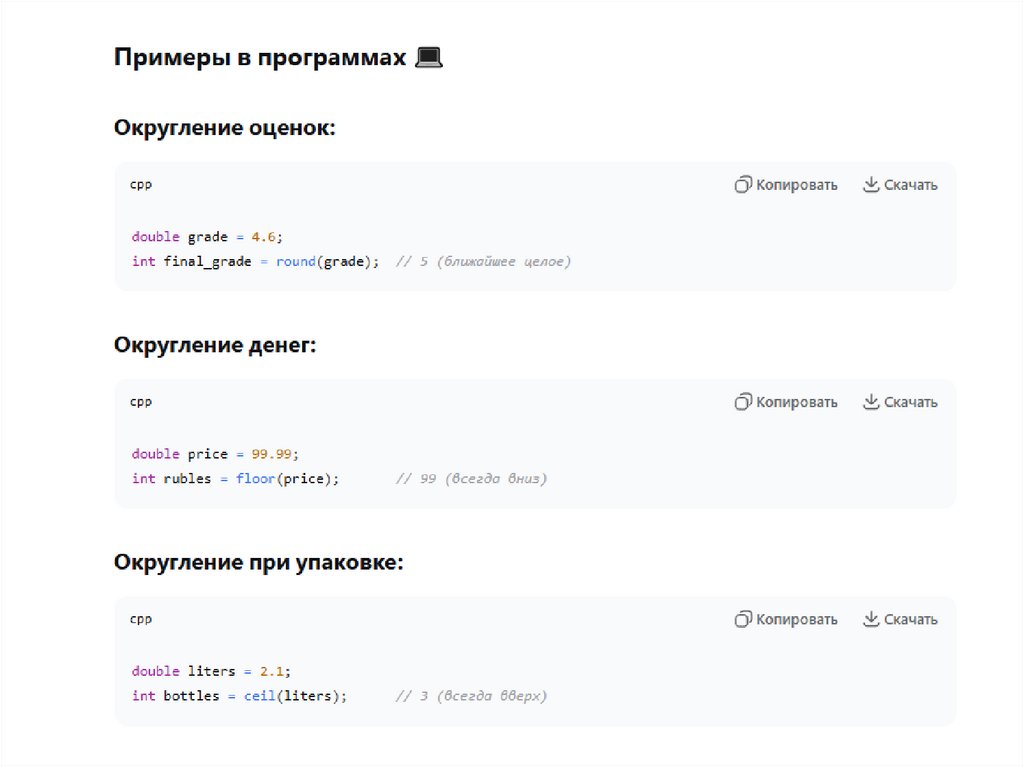Viewport: 1024px width, 767px height.
Task: Click the 'int rubles = floor(price);' code line
Action: [x=235, y=479]
